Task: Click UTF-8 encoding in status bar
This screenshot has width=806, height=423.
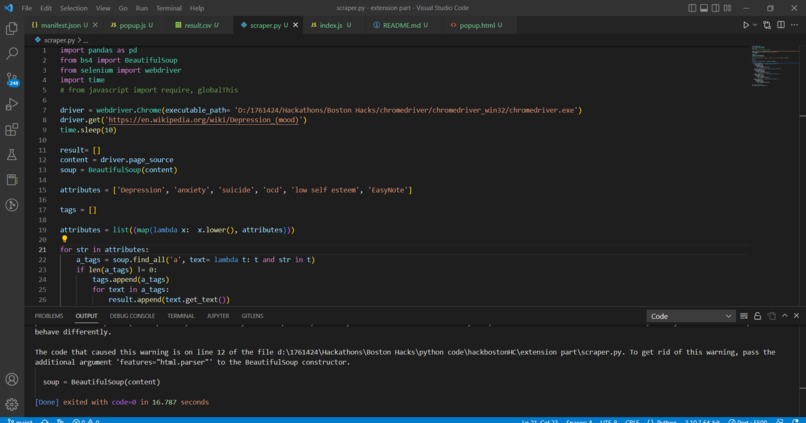Action: pyautogui.click(x=608, y=420)
